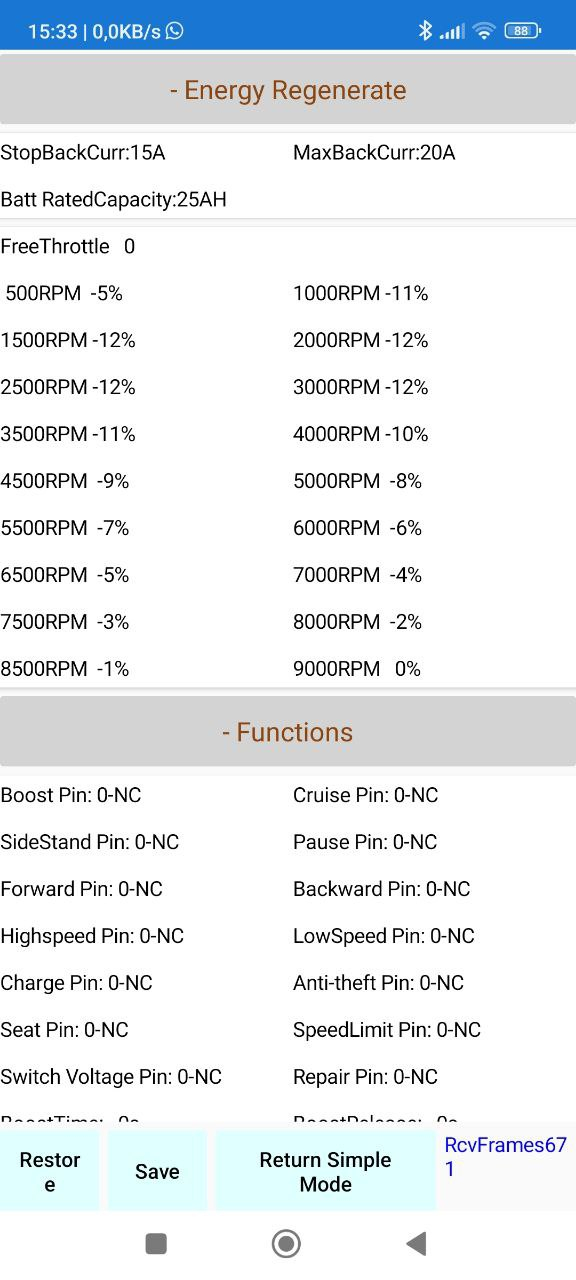Click the Restore button
The height and width of the screenshot is (1280, 576).
point(49,1171)
